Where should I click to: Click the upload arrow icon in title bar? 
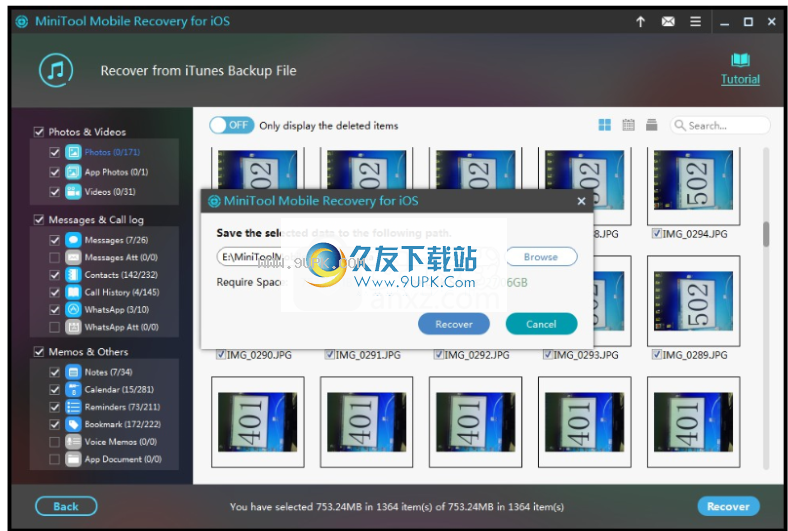tap(640, 22)
